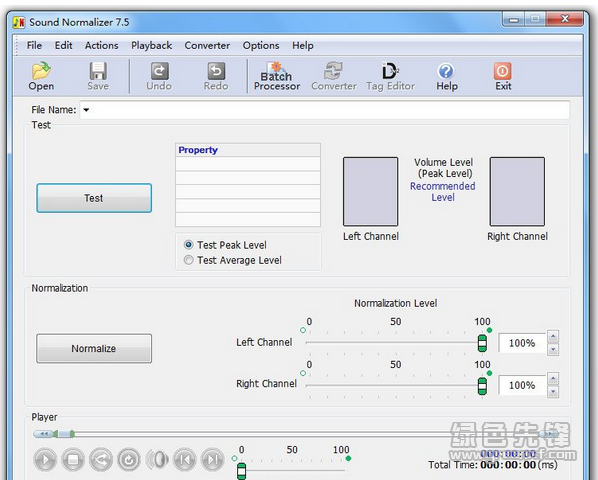Click the player loop circular button
Viewport: 598px width, 480px height.
pos(129,460)
